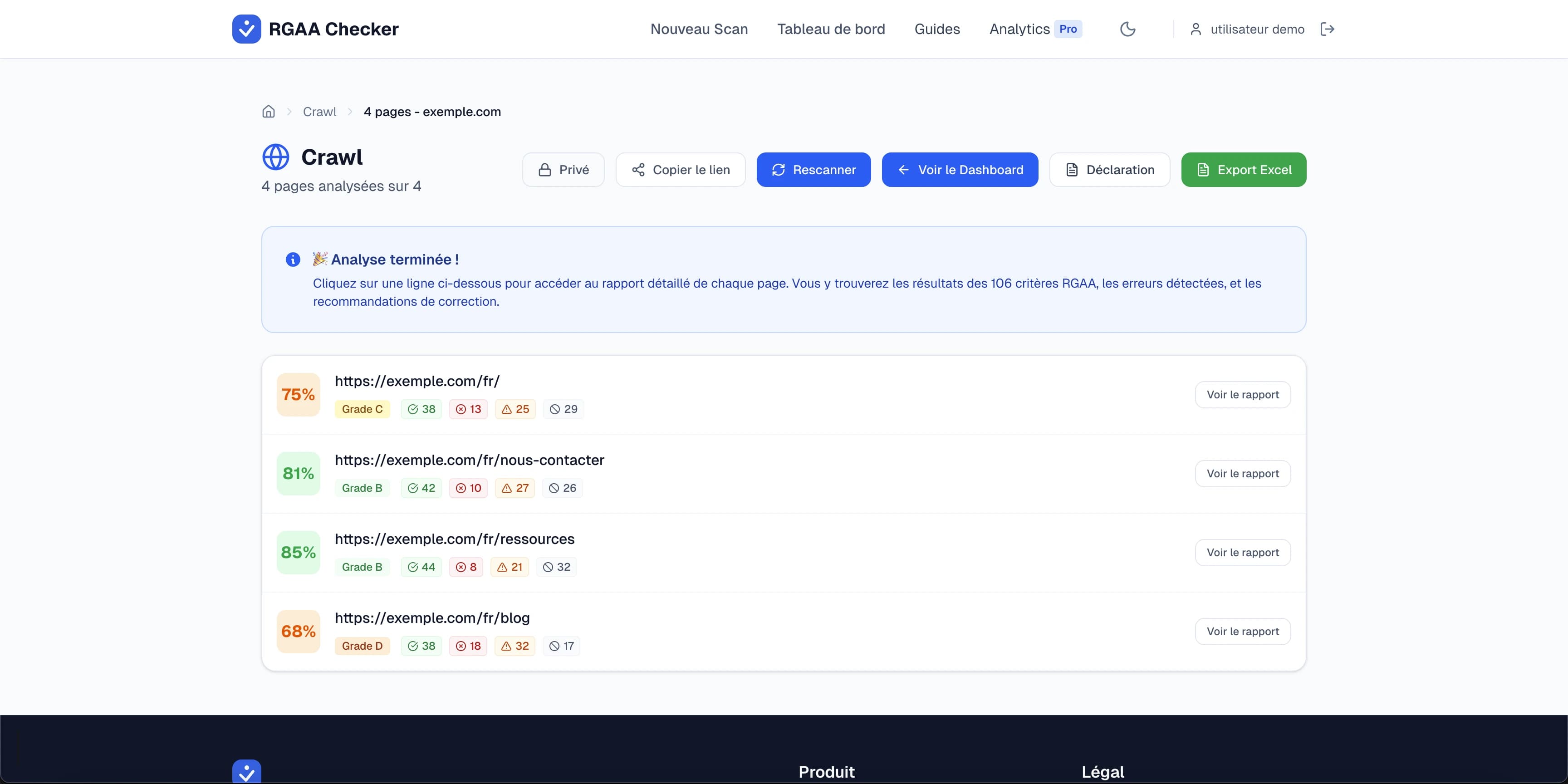Open the Déclaration page
The height and width of the screenshot is (784, 1568).
point(1109,170)
